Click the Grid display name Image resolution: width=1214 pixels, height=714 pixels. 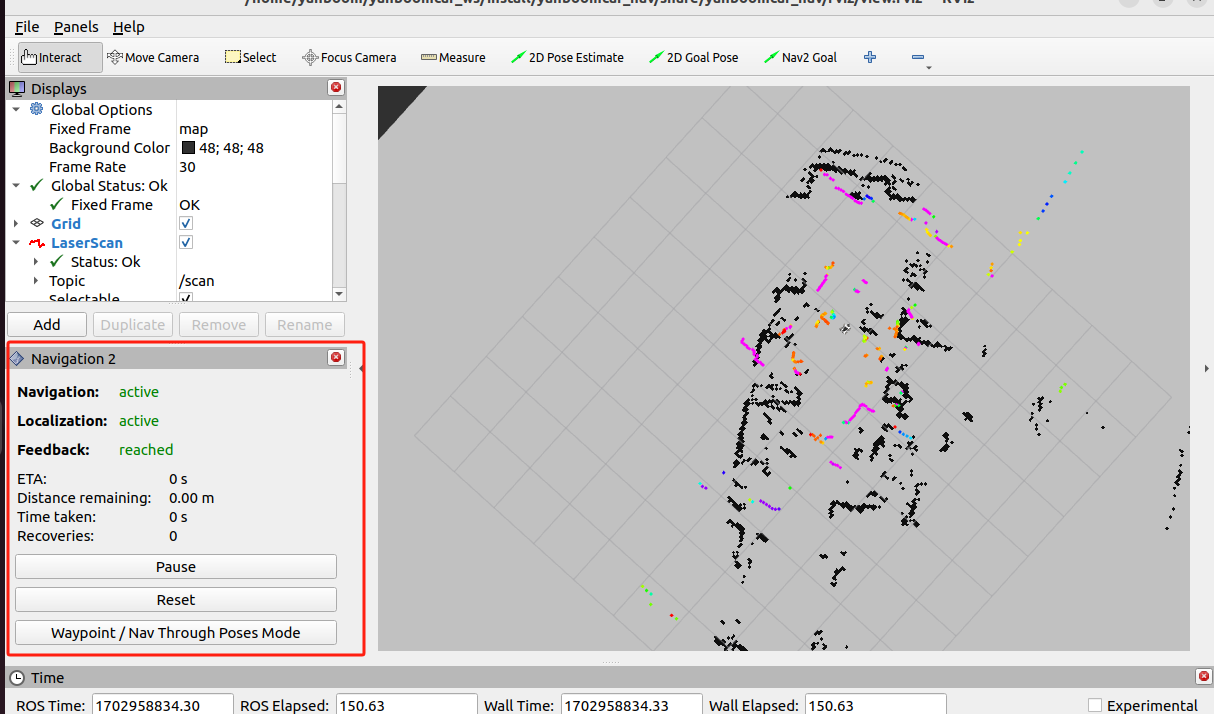66,223
